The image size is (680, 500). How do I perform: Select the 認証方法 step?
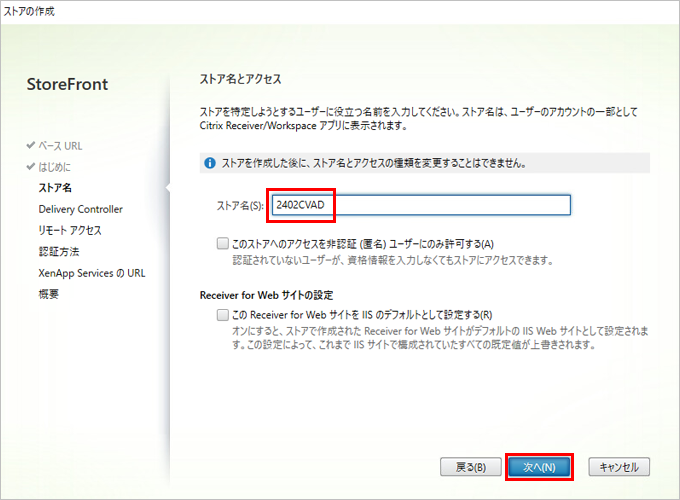click(58, 251)
